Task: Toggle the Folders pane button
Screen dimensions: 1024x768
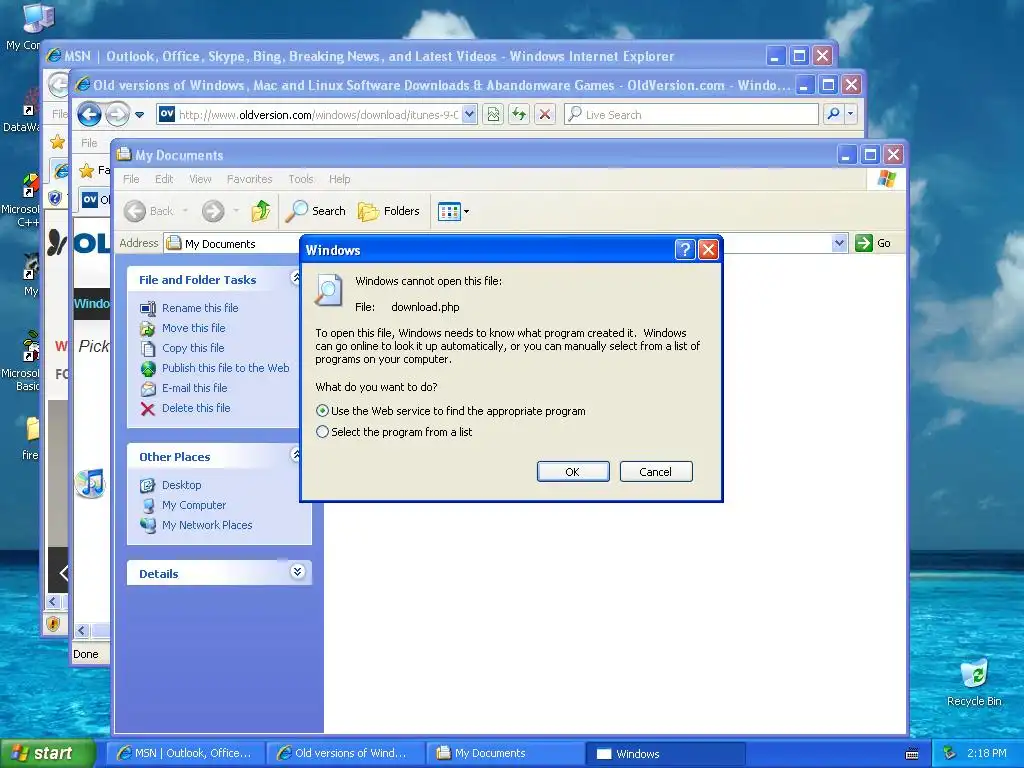Action: click(389, 211)
